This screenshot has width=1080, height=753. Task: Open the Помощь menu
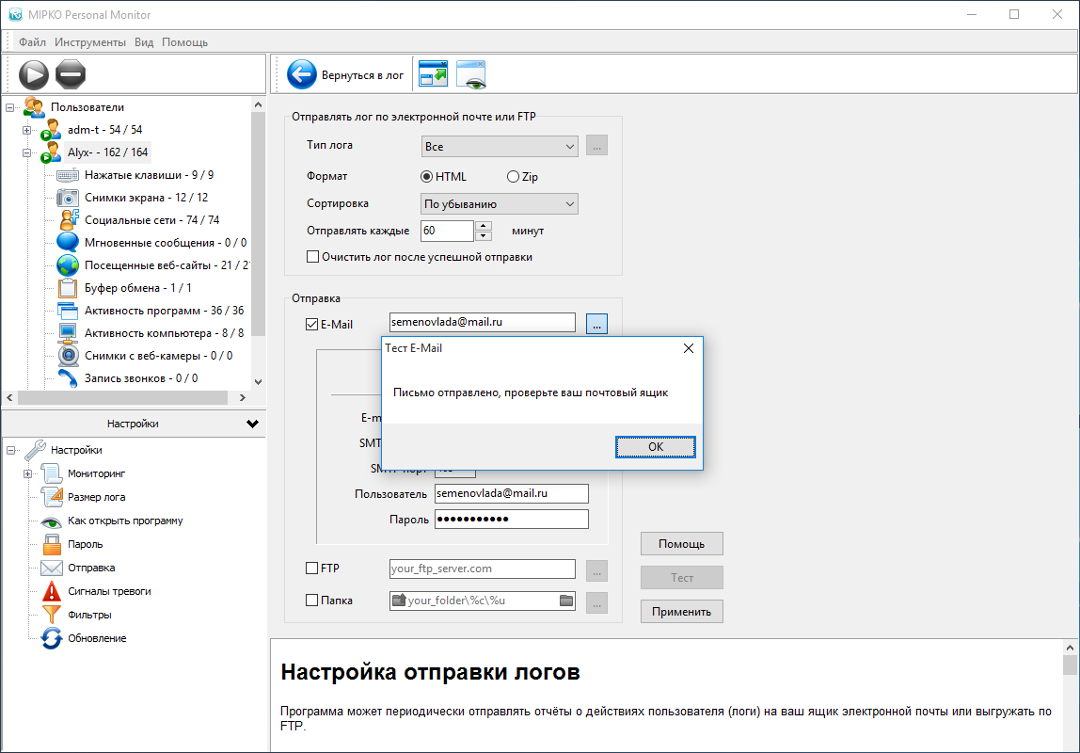click(185, 42)
